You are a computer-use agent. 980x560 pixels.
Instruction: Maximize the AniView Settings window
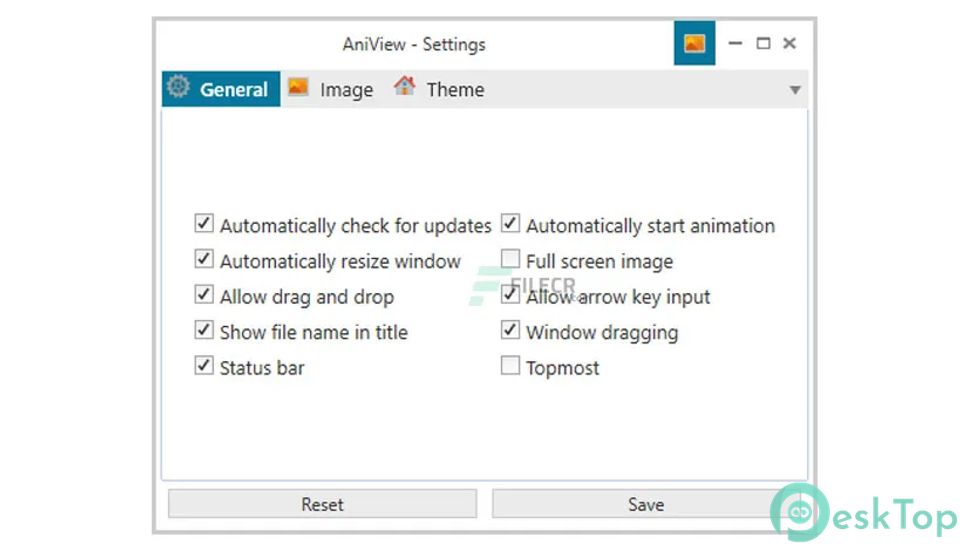[x=763, y=43]
